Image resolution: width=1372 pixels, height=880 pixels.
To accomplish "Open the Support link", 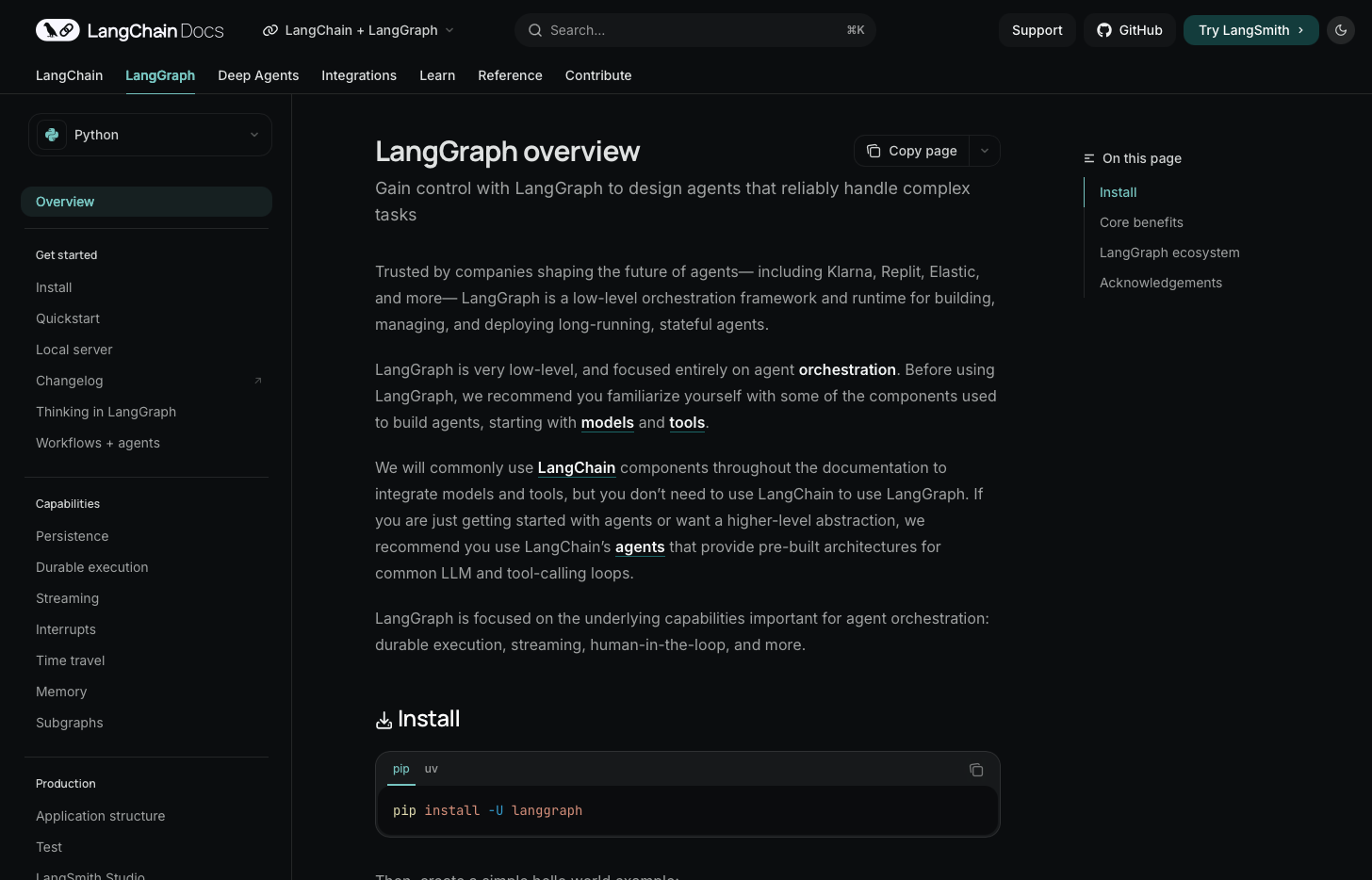I will point(1037,30).
